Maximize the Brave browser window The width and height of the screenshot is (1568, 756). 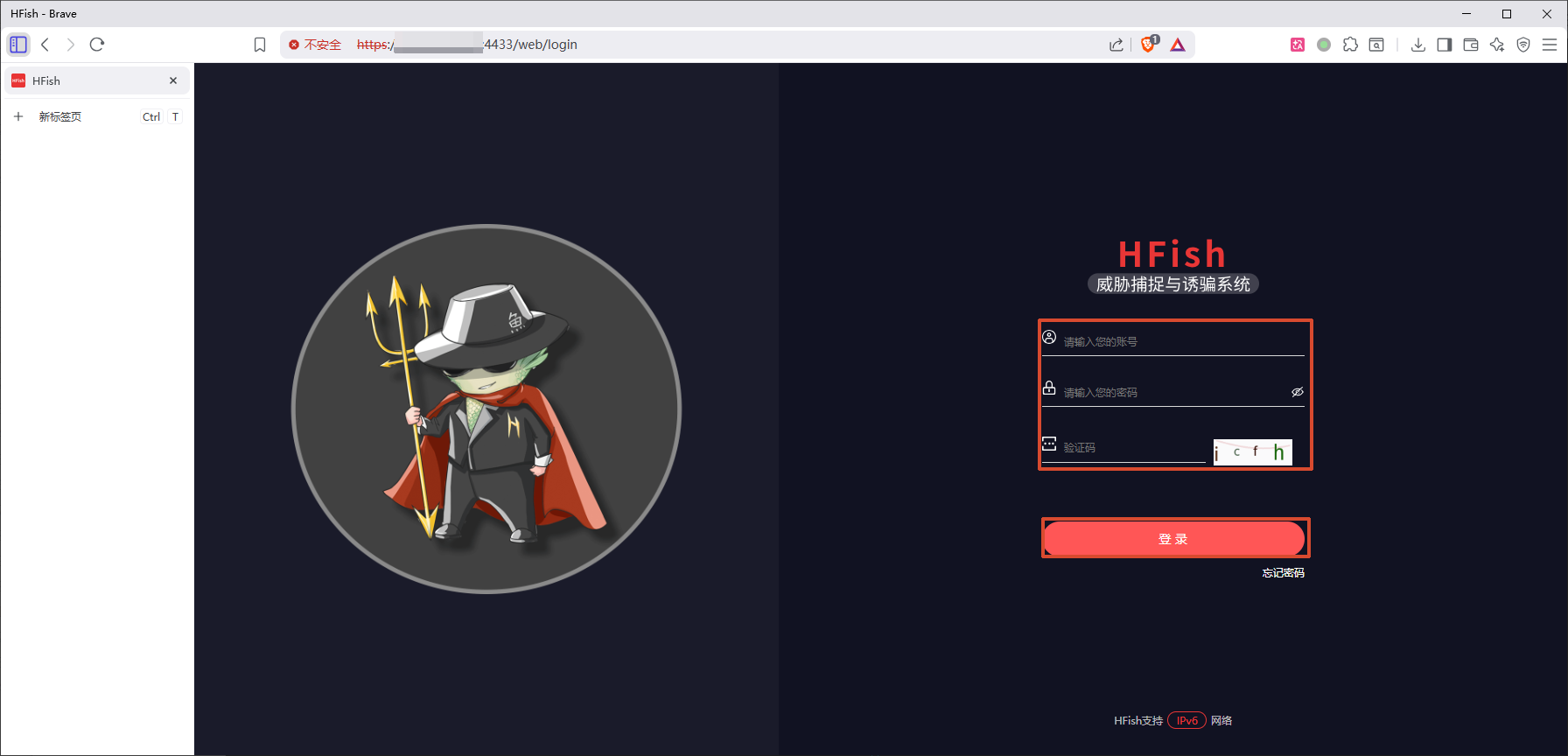1507,14
